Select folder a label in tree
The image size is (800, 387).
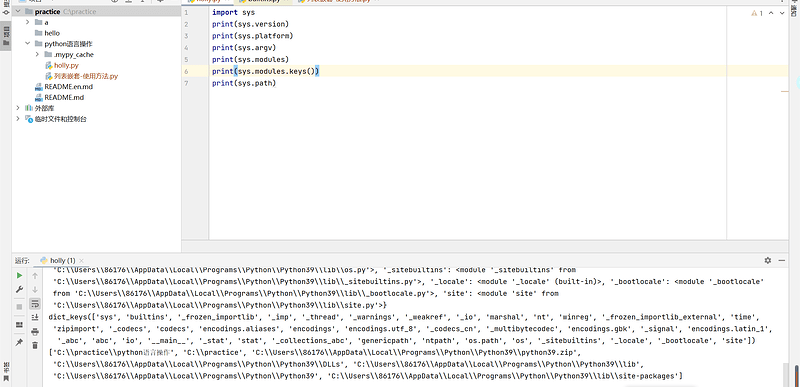[46, 22]
